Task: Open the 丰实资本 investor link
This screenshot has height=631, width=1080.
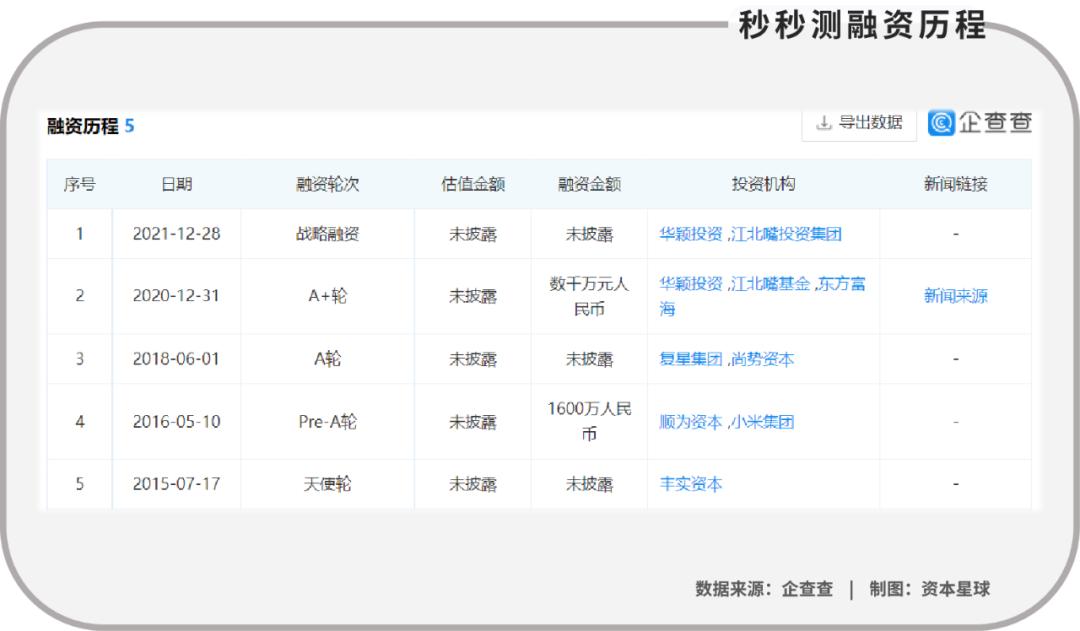Action: pos(690,484)
